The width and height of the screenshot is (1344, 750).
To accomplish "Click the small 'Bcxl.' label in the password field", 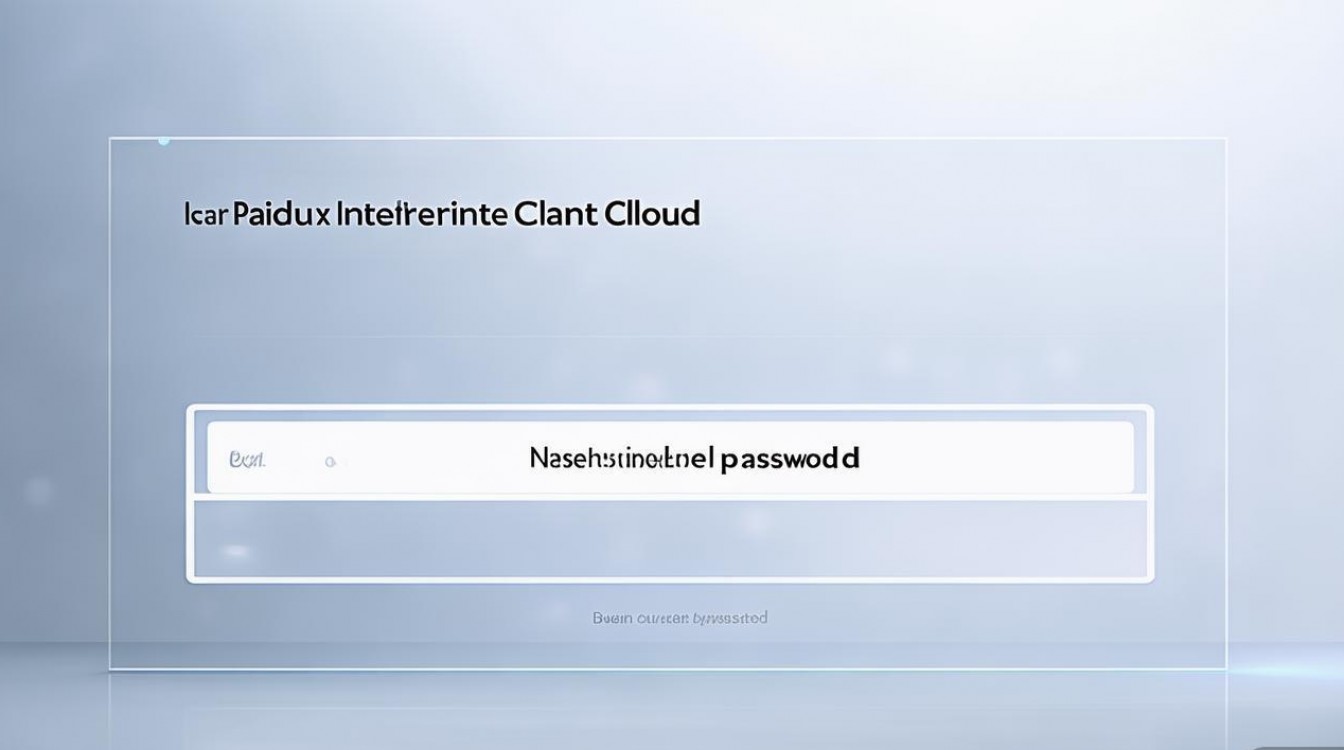I will pyautogui.click(x=247, y=460).
